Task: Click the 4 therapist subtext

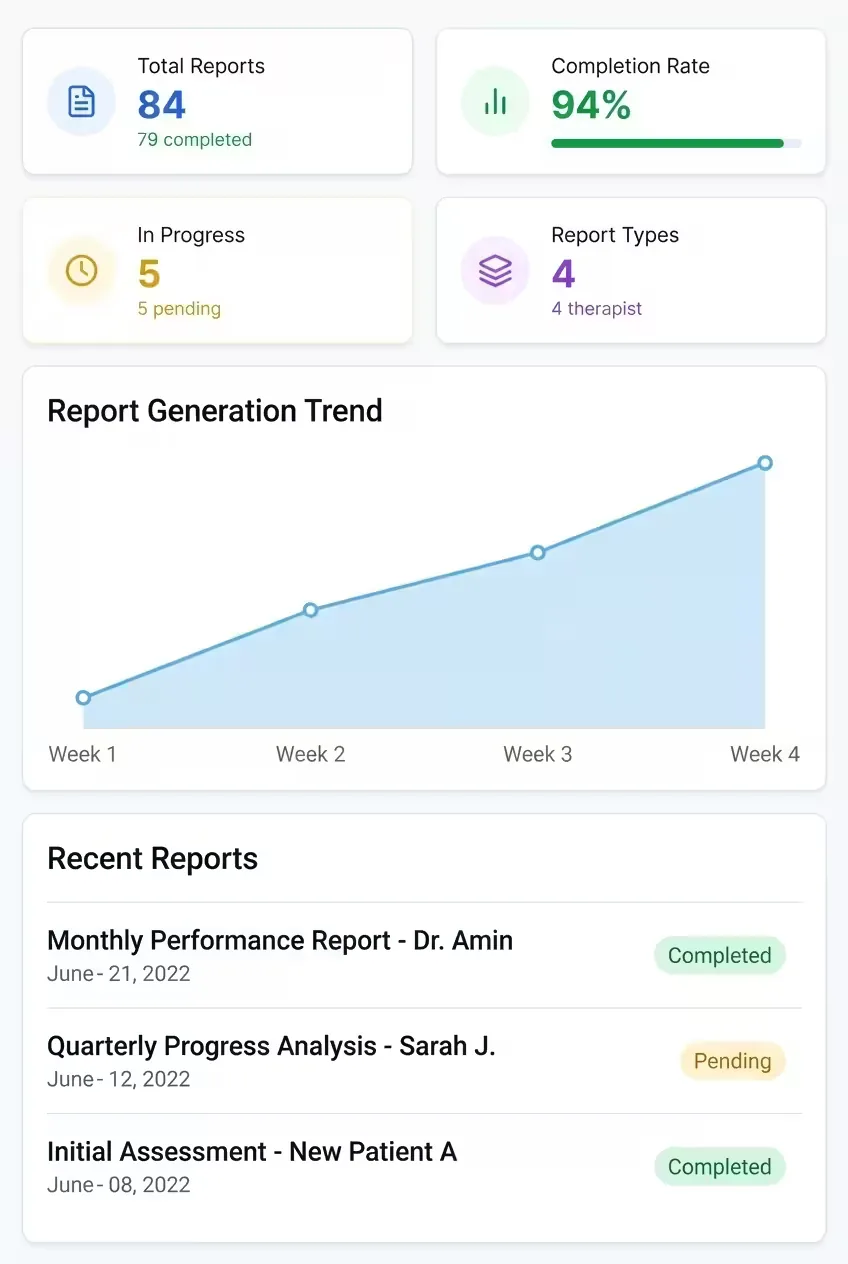Action: (x=597, y=309)
